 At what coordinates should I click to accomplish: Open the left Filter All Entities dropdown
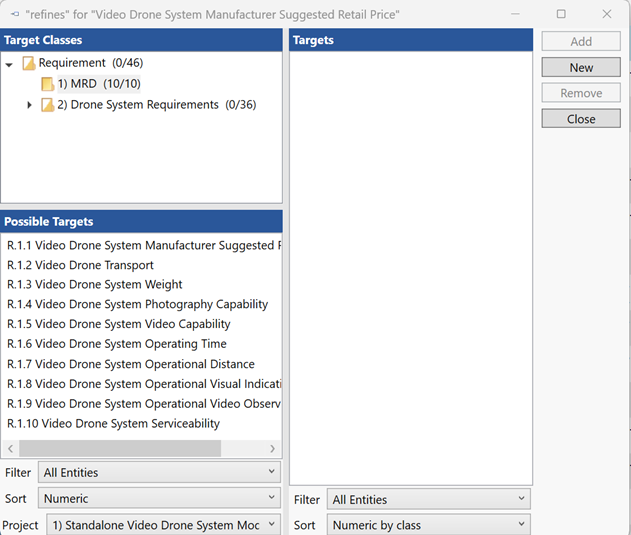coord(159,472)
